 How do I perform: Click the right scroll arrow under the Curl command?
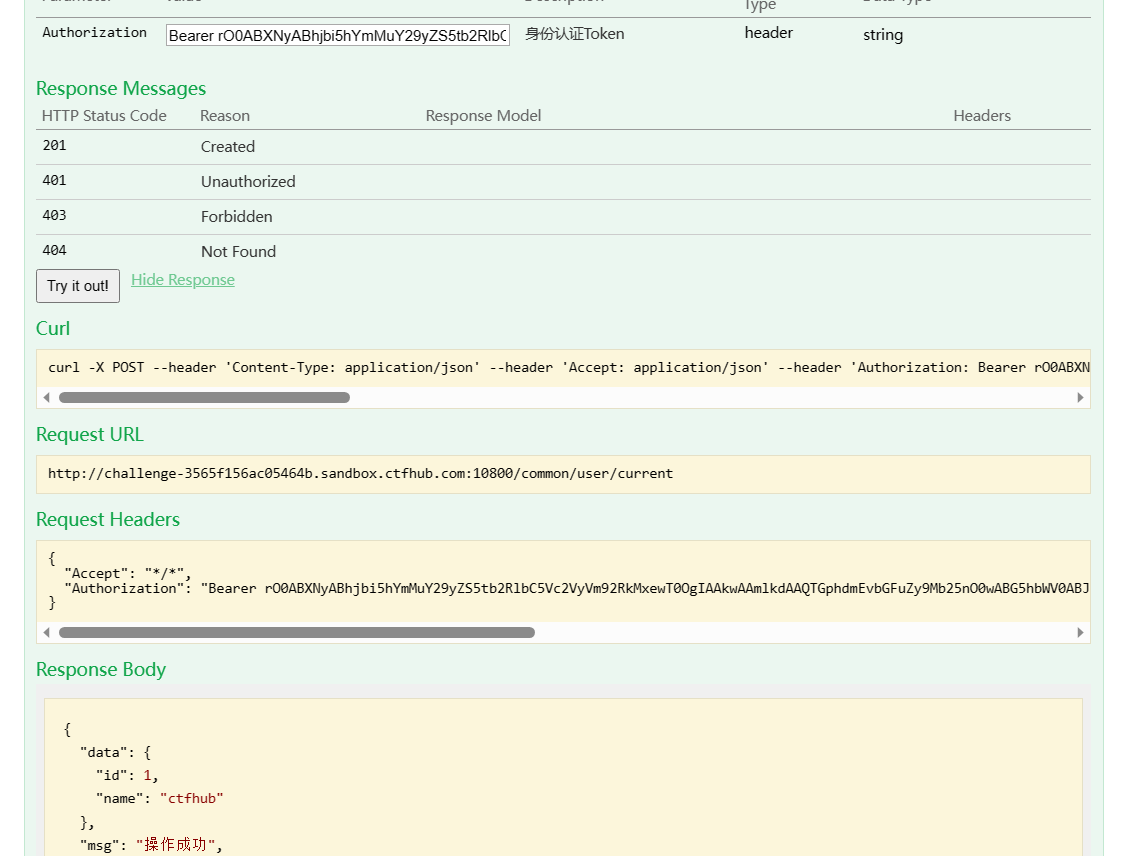[1080, 397]
